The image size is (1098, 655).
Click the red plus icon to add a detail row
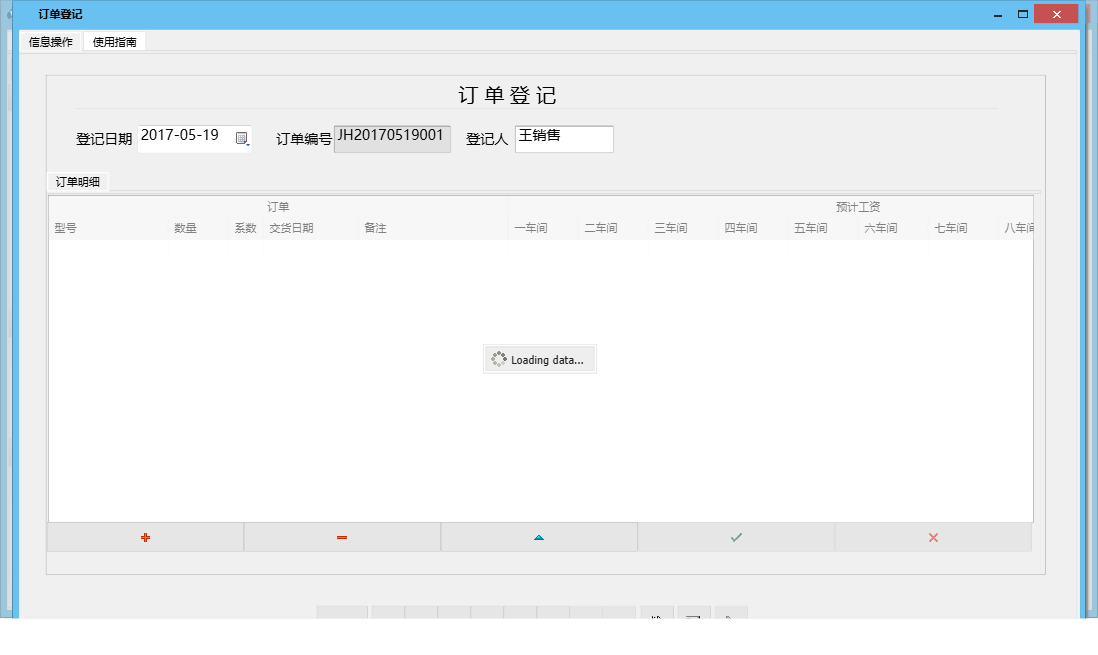(x=145, y=537)
